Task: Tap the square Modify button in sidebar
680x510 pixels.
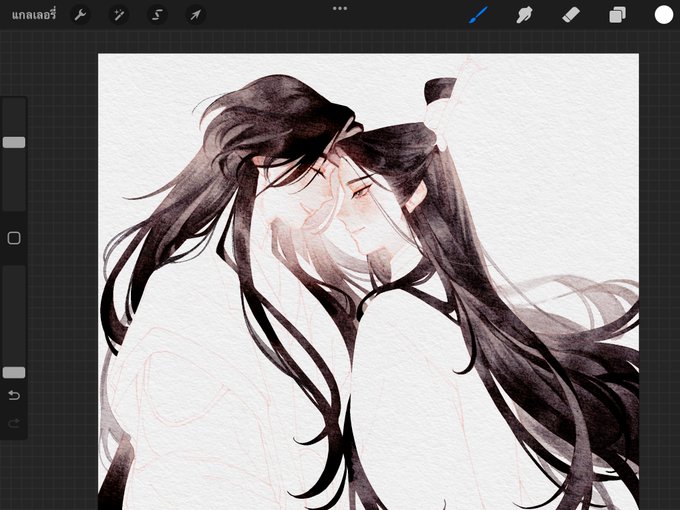Action: [14, 238]
